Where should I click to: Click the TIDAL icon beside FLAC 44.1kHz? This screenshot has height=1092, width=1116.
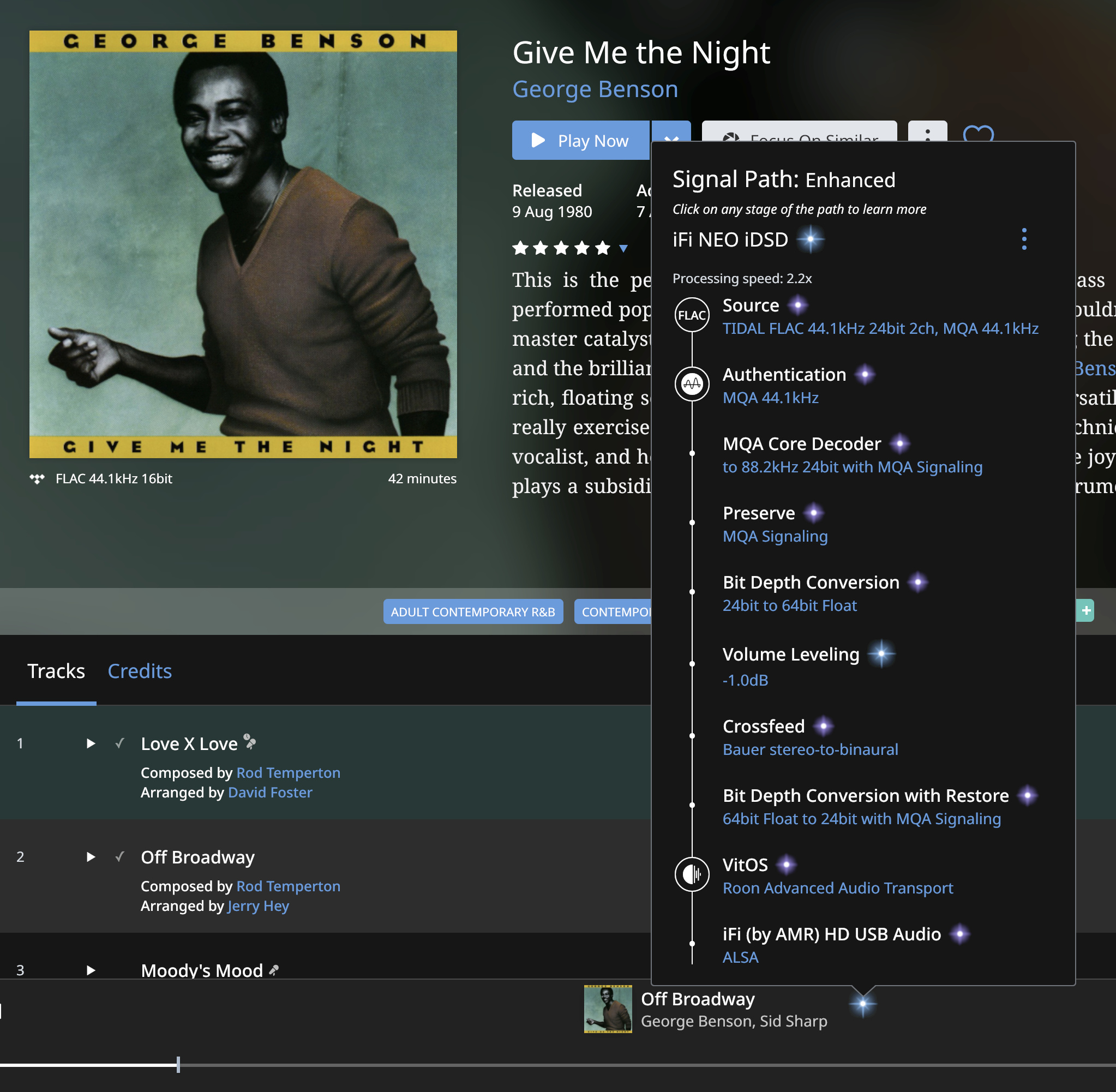(37, 478)
